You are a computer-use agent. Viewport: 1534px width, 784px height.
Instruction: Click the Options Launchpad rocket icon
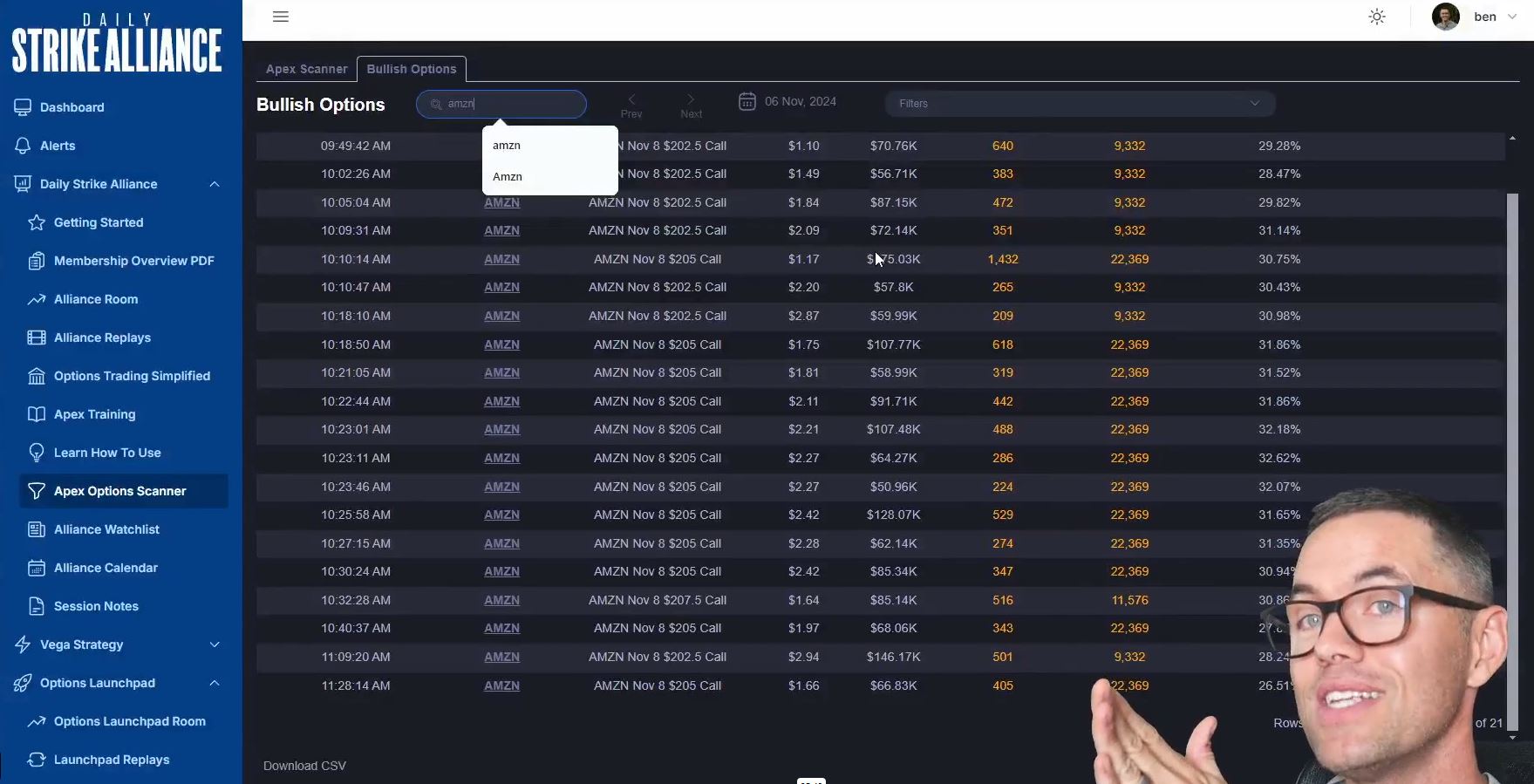coord(23,683)
